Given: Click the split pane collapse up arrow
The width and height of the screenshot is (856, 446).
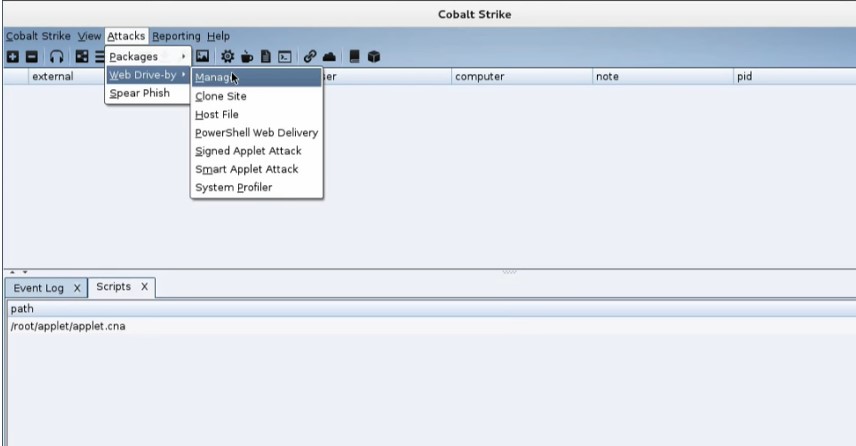Looking at the screenshot, I should pyautogui.click(x=13, y=272).
